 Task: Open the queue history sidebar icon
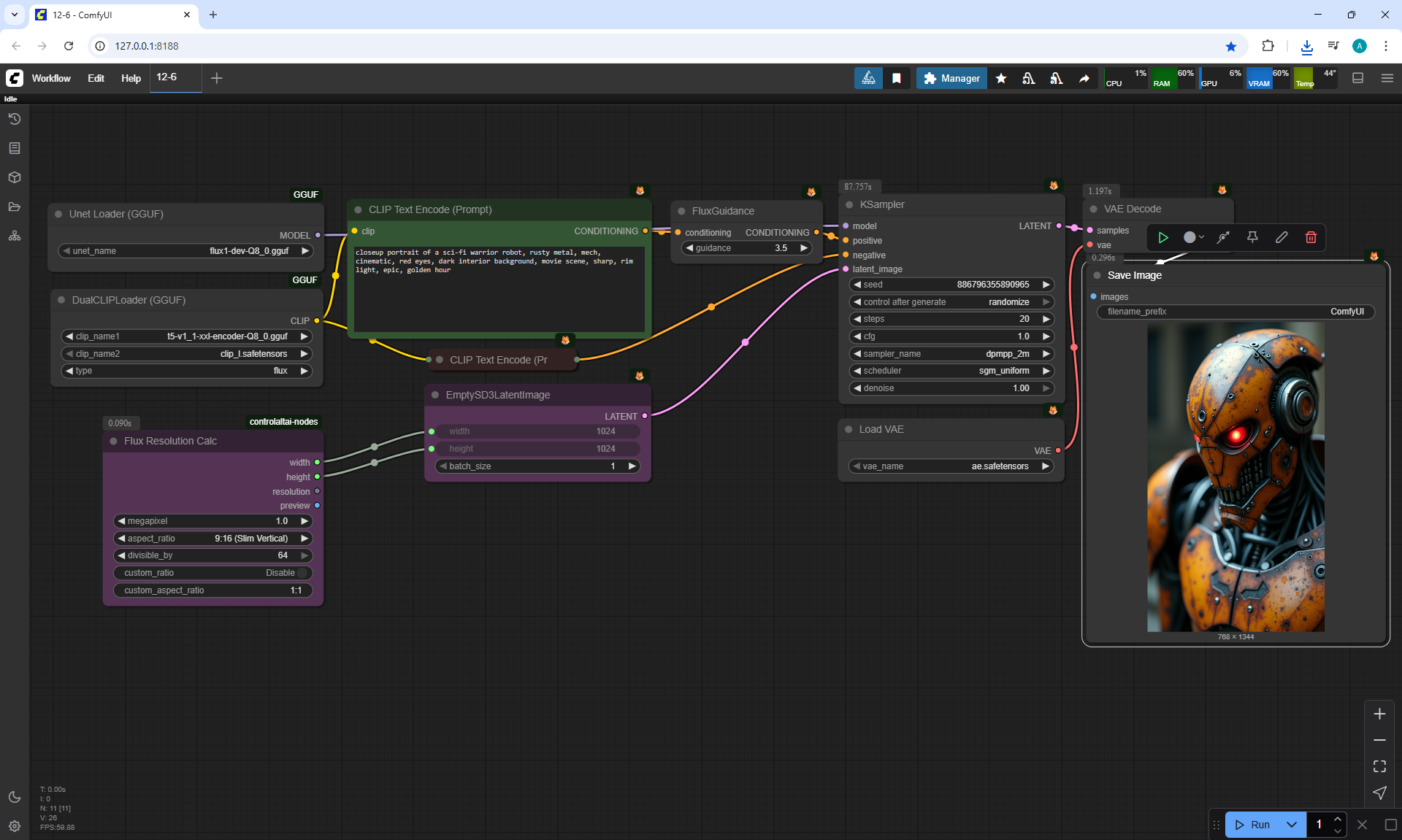[x=14, y=119]
